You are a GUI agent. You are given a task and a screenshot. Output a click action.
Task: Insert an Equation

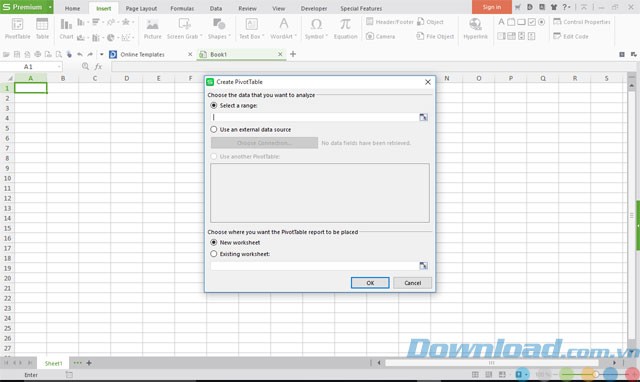[x=345, y=29]
